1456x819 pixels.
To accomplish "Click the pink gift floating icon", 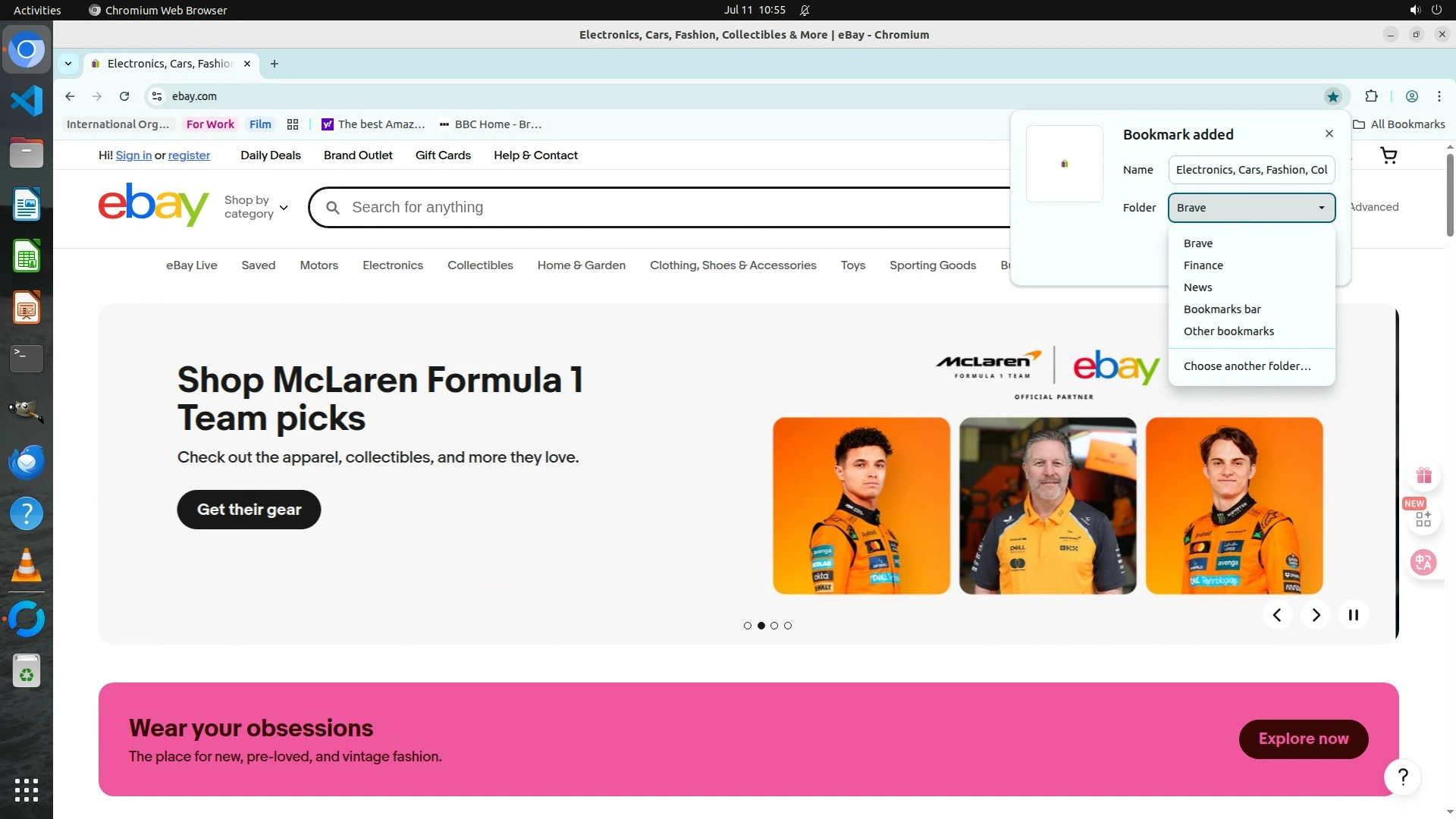I will 1423,476.
